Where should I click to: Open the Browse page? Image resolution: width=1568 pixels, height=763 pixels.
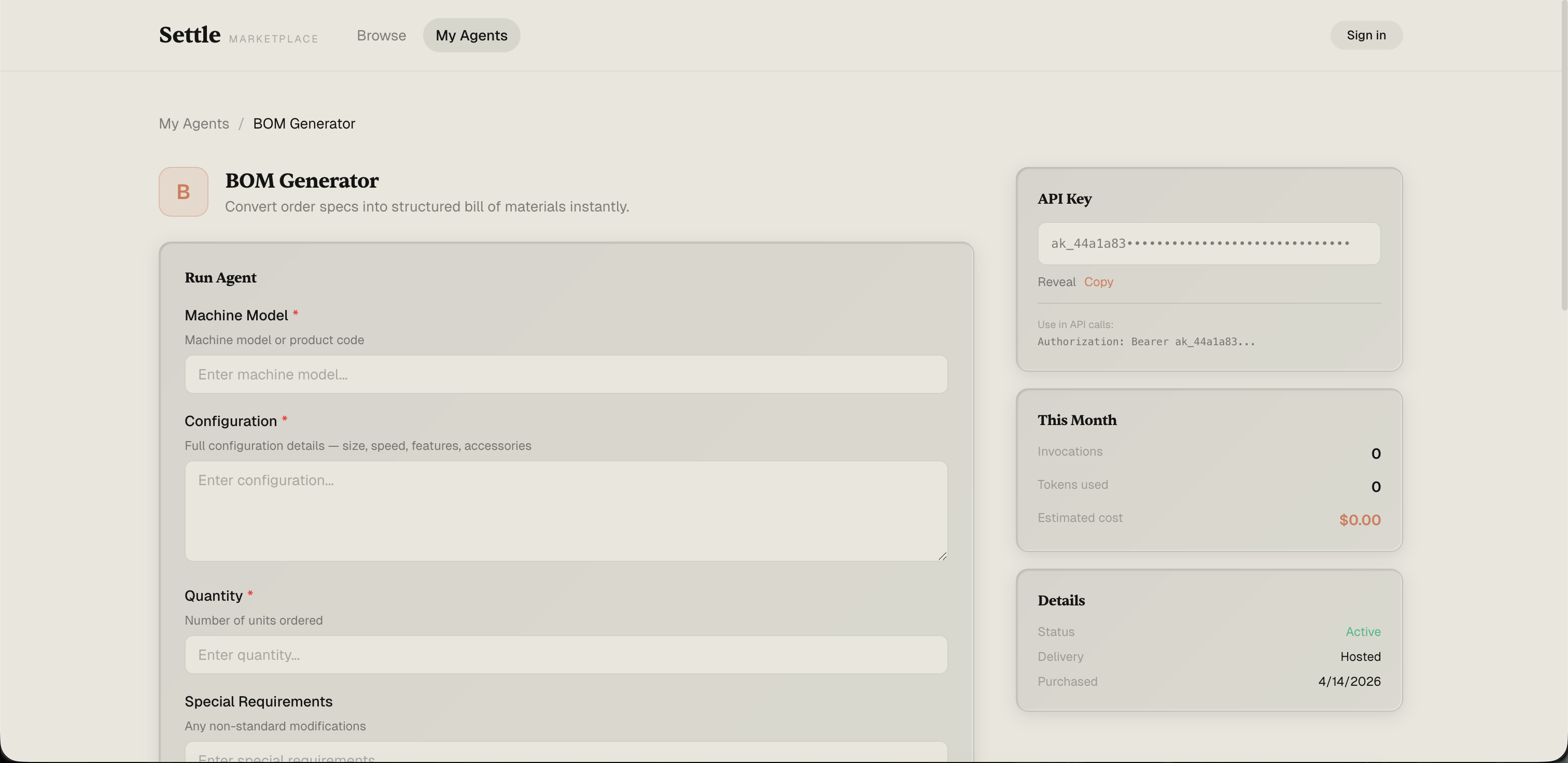pyautogui.click(x=381, y=35)
